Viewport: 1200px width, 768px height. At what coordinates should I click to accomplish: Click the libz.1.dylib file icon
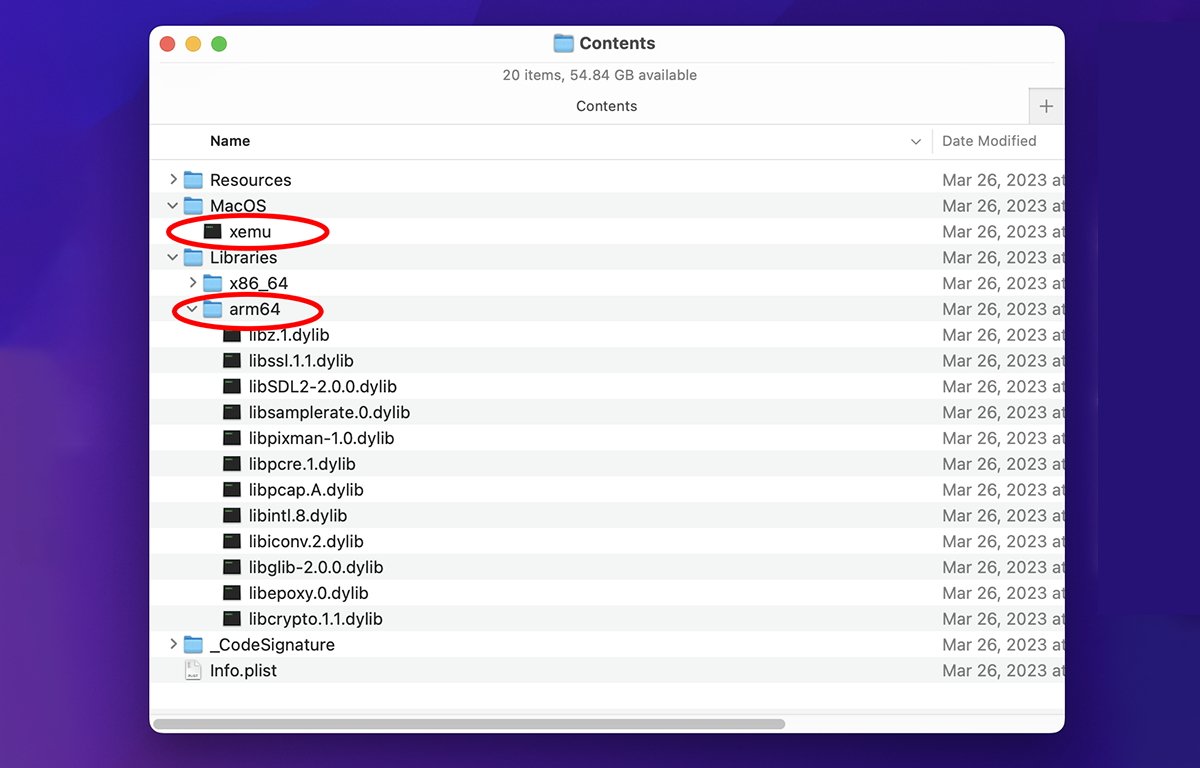click(232, 335)
